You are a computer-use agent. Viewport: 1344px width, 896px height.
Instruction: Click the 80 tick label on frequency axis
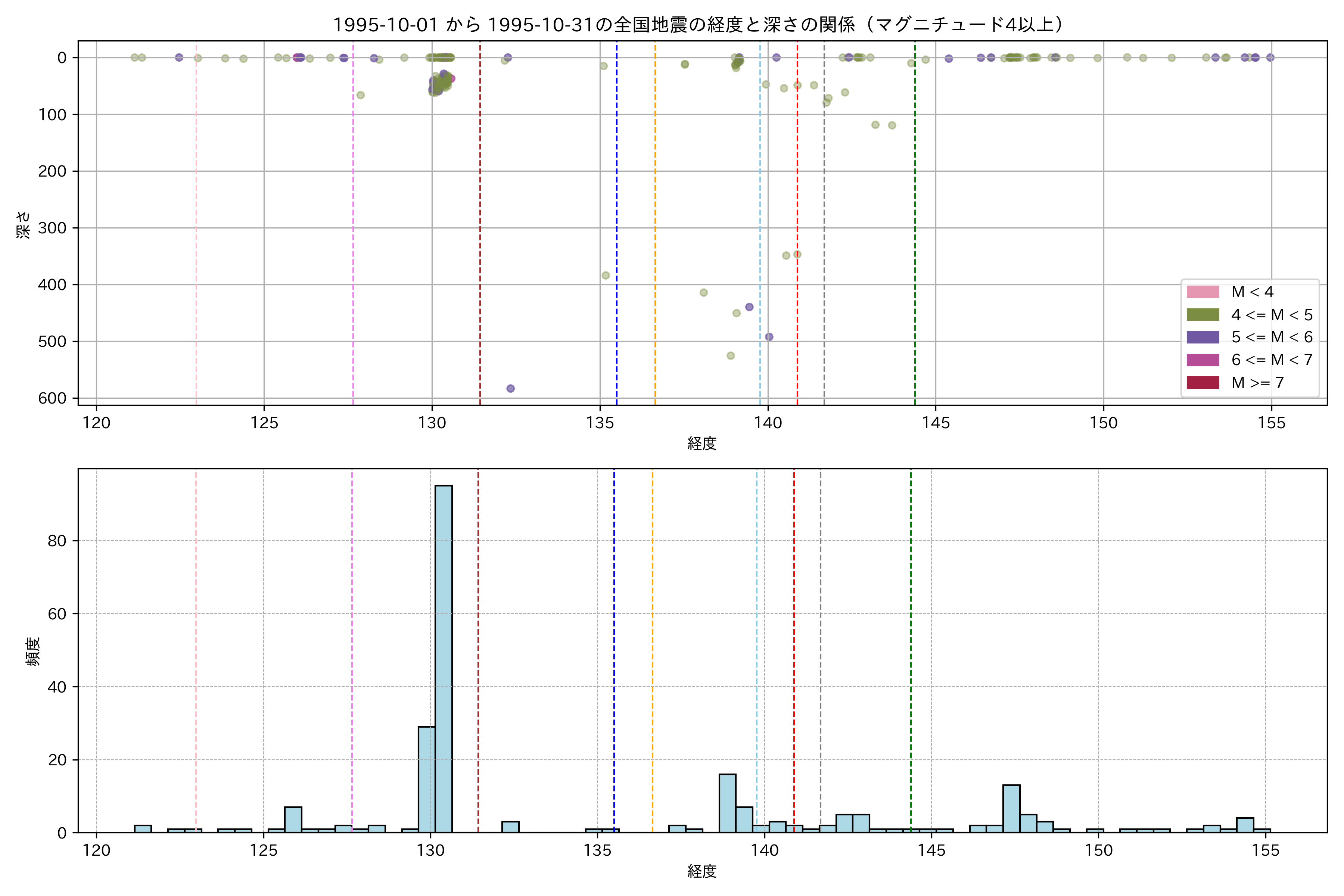click(57, 541)
